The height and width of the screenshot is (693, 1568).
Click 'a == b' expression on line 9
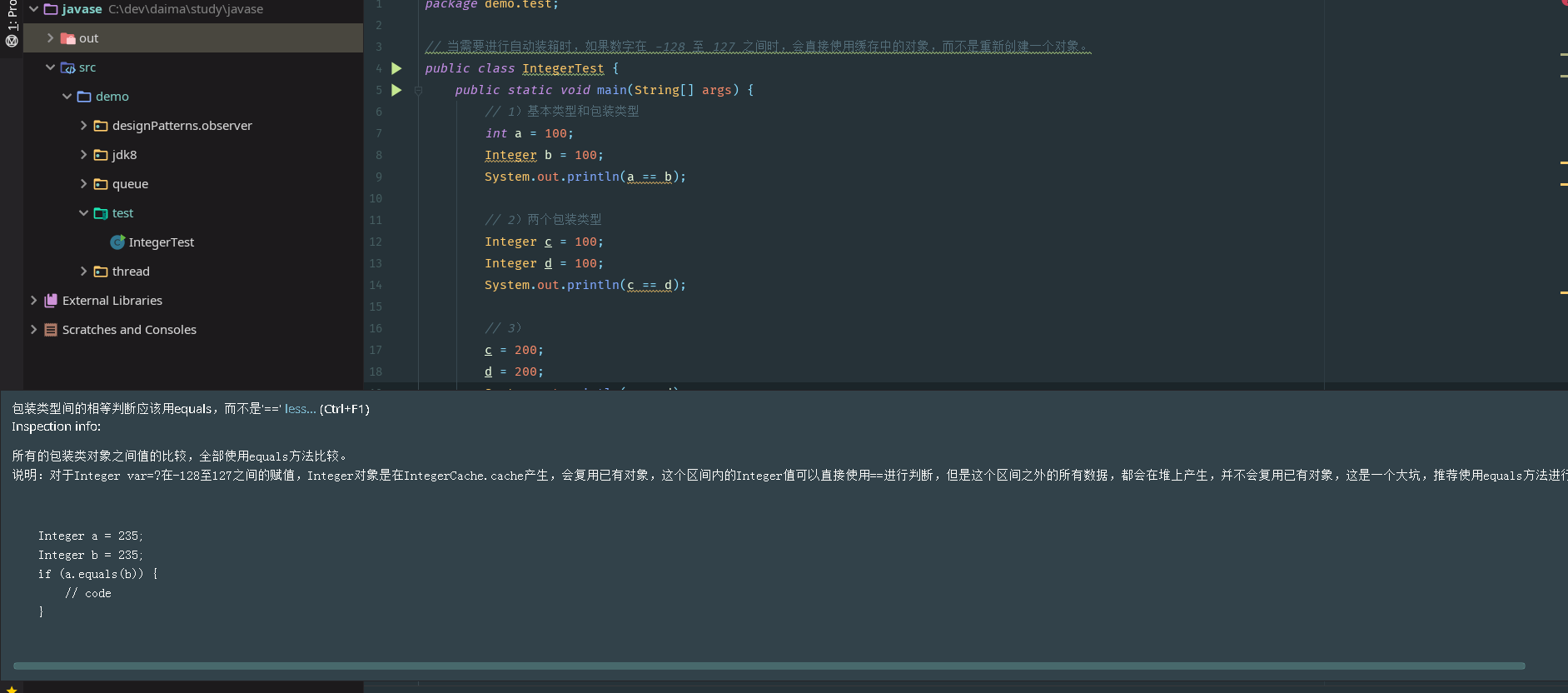[650, 177]
